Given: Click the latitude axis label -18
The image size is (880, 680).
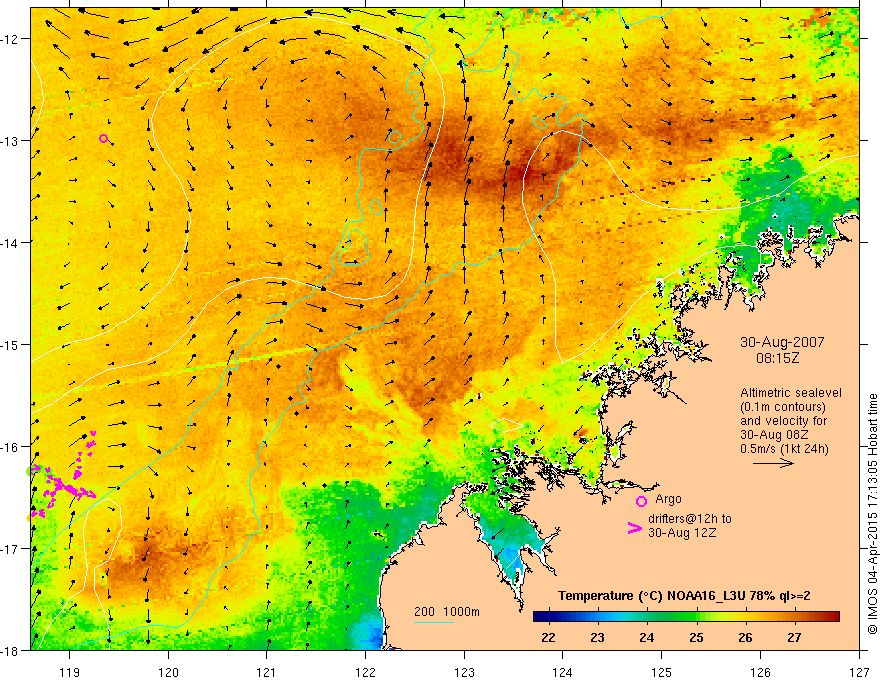Looking at the screenshot, I should [x=10, y=650].
